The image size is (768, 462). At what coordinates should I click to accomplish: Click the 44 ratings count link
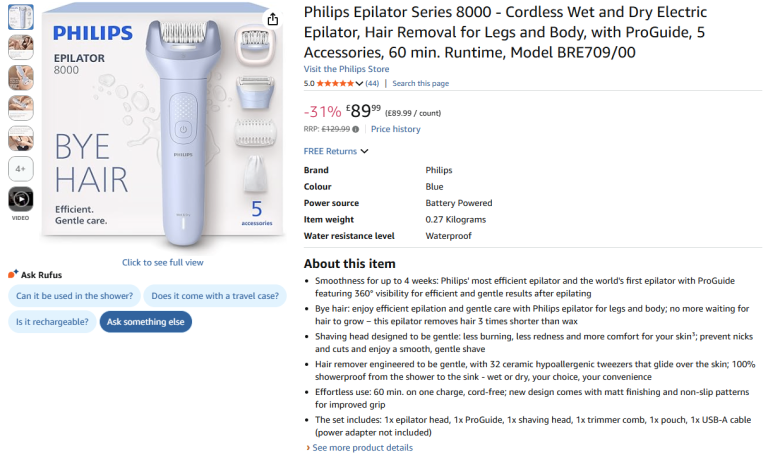tap(372, 83)
